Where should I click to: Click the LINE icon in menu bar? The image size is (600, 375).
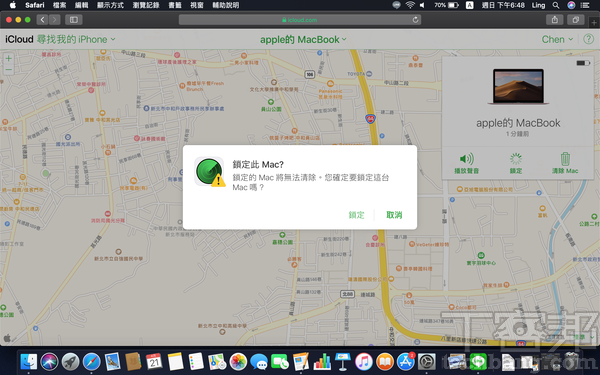[x=396, y=5]
